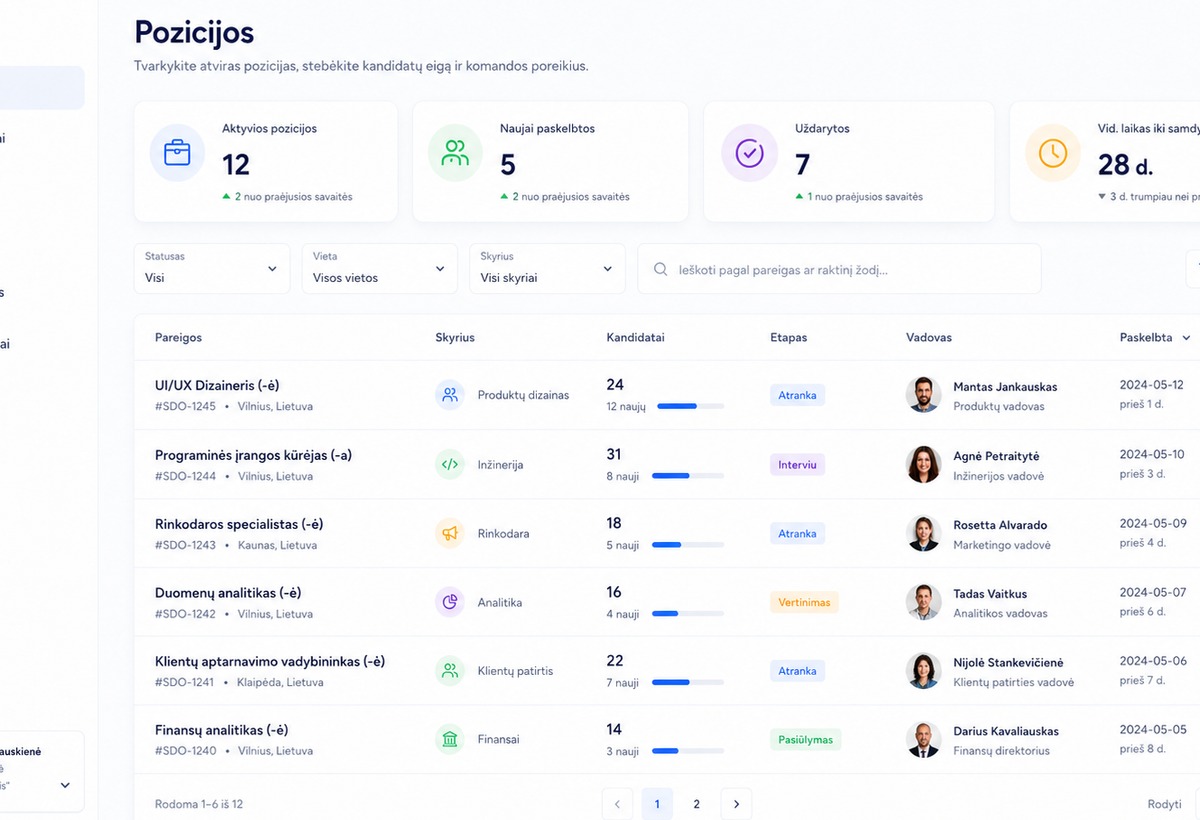Click the Produktų dizainas department icon

450,395
